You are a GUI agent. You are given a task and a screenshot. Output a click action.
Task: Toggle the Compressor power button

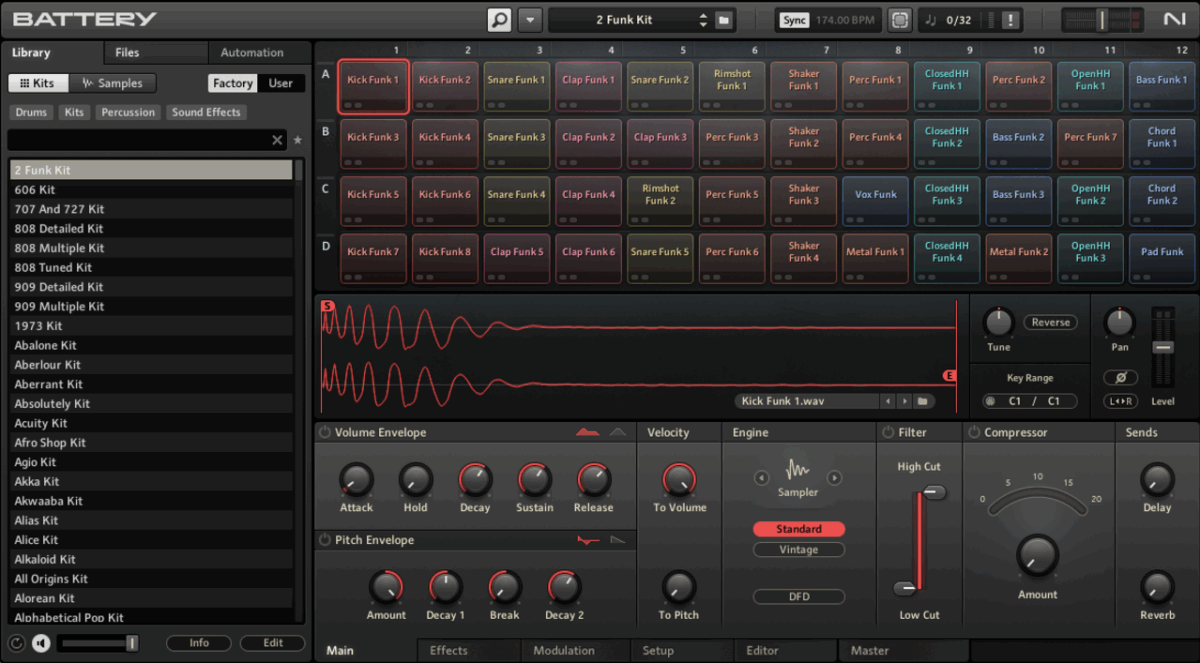click(973, 433)
